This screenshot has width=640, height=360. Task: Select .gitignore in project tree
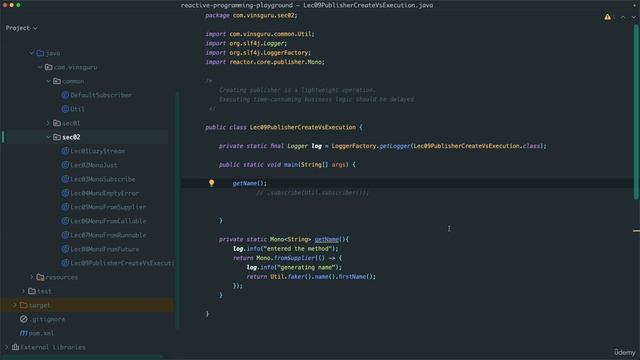coord(47,319)
